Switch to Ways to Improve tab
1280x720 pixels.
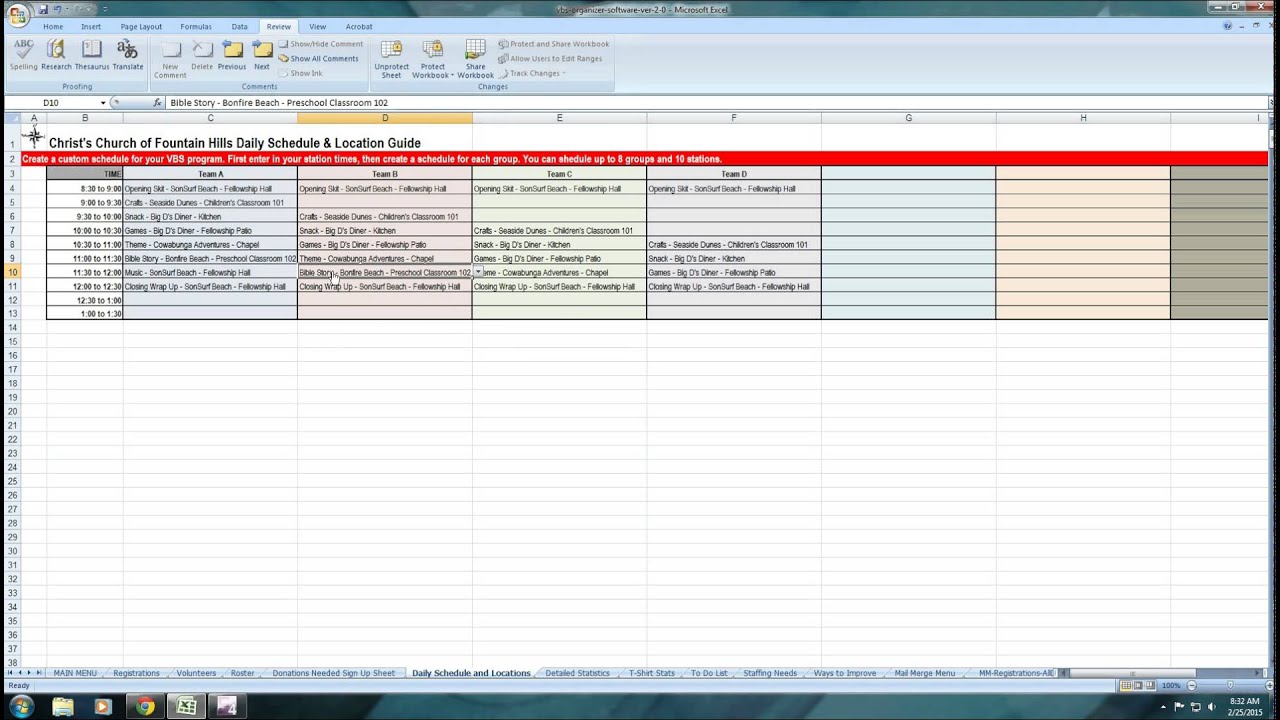[845, 673]
